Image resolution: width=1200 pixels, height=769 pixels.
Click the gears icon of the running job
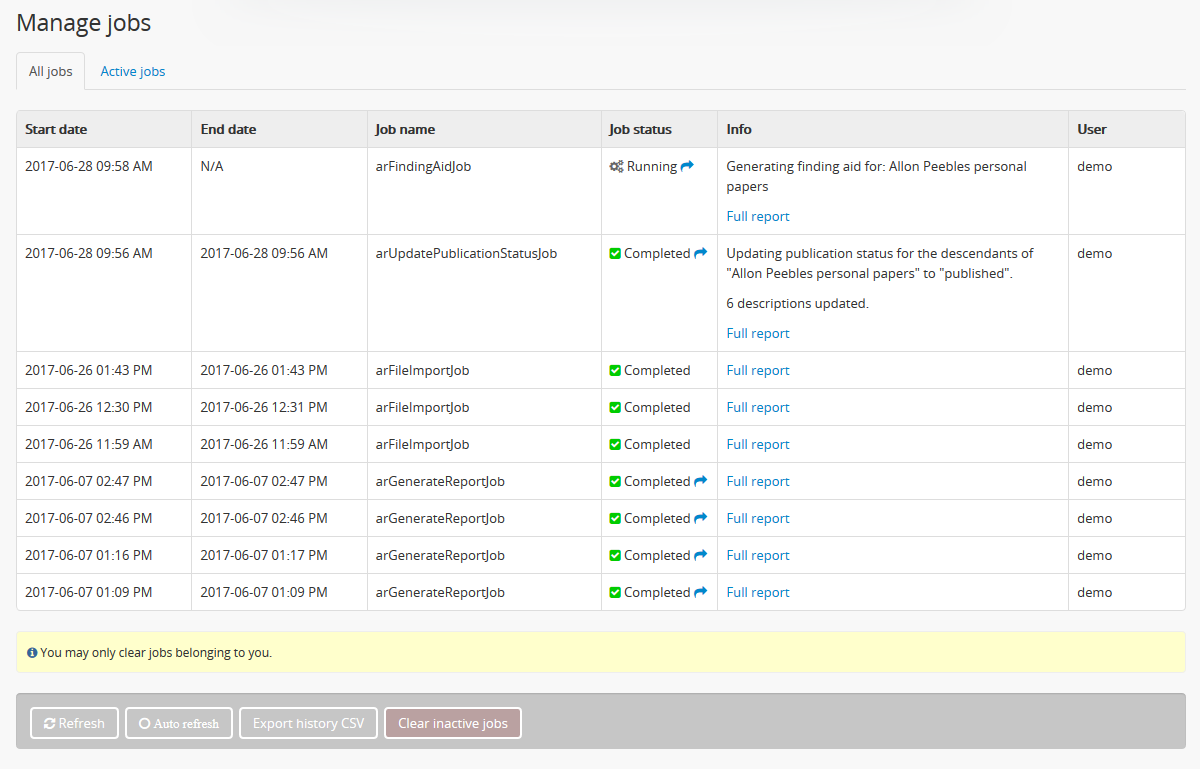(x=616, y=167)
